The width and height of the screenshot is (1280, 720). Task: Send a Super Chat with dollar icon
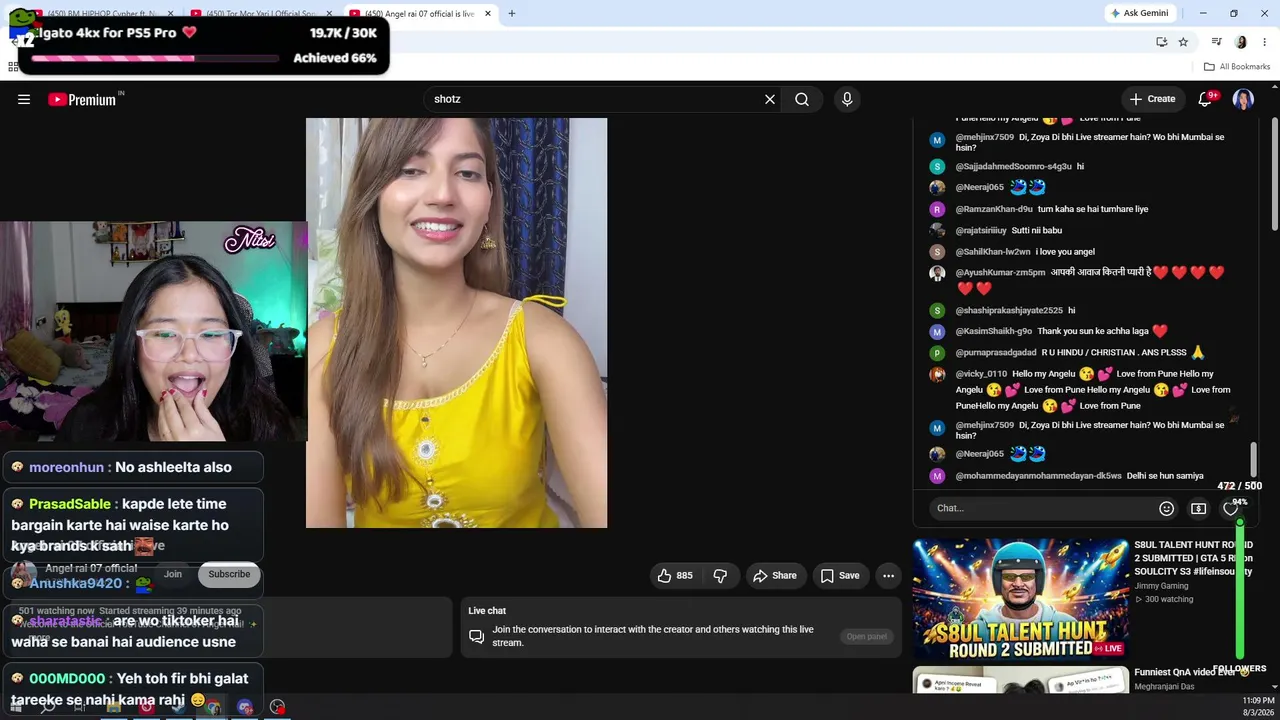click(1198, 508)
